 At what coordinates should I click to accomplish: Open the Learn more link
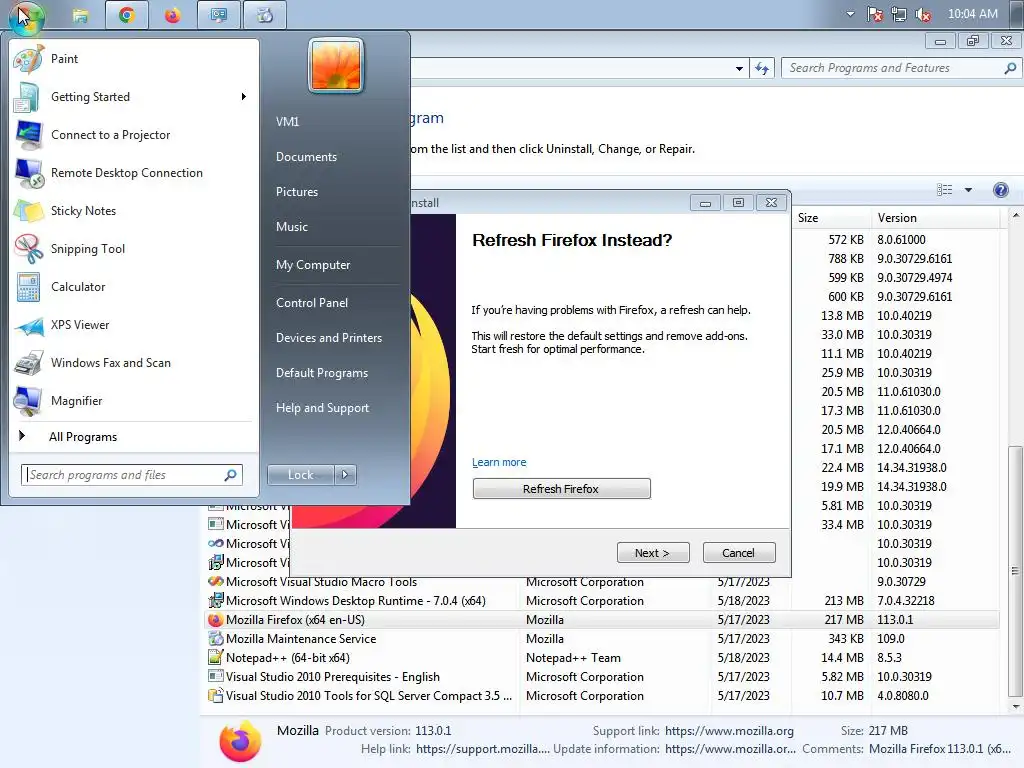pyautogui.click(x=499, y=462)
